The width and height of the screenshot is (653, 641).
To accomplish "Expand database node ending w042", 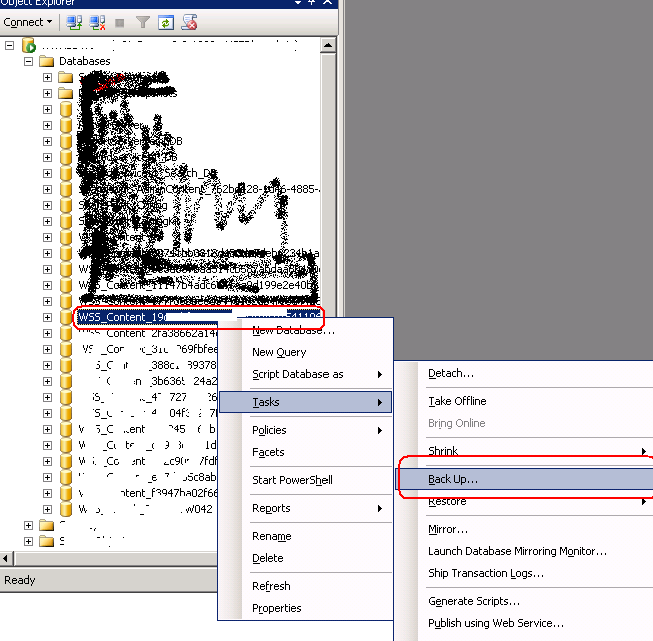I will pyautogui.click(x=47, y=509).
